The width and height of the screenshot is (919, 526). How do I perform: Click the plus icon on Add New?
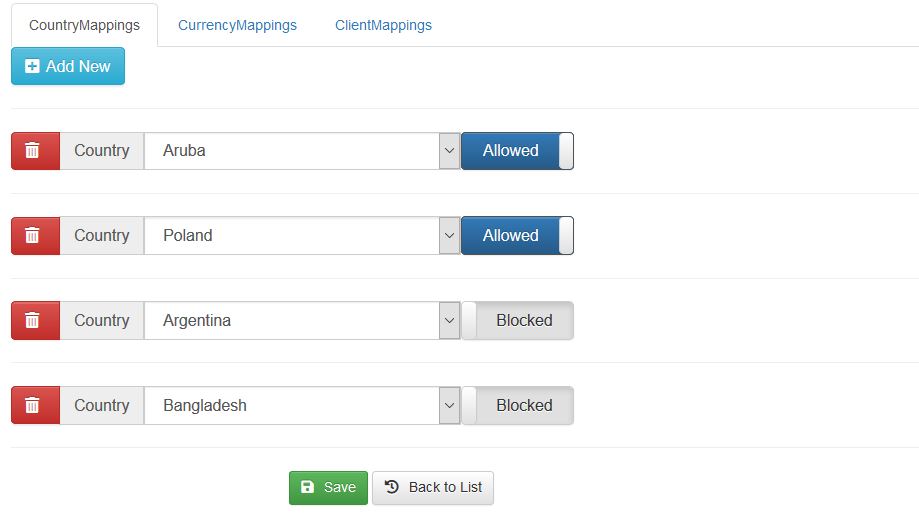coord(32,67)
